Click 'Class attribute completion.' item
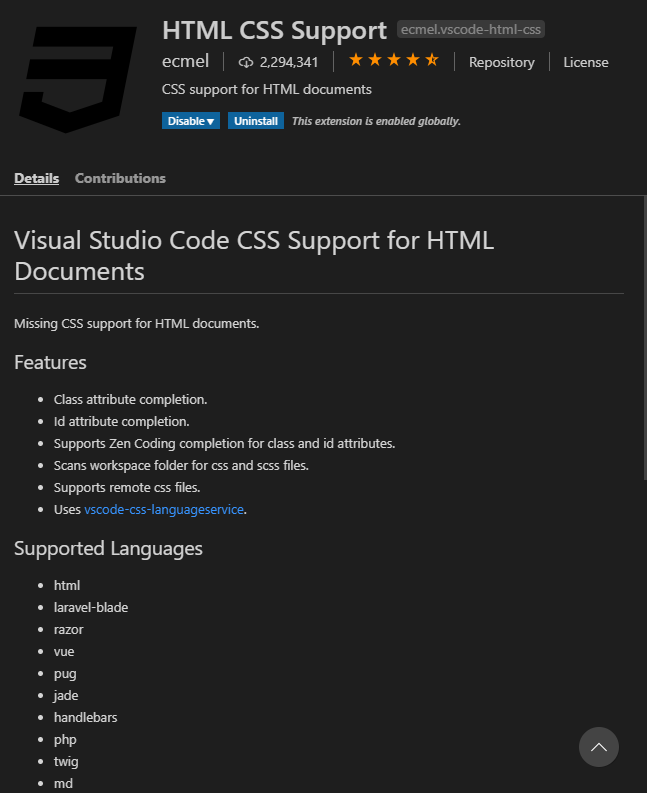The width and height of the screenshot is (647, 793). (x=131, y=400)
